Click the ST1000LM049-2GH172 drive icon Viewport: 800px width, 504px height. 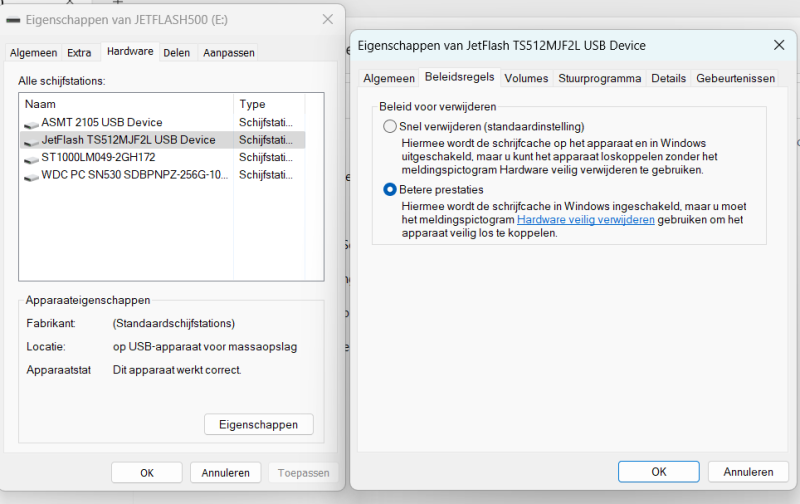pyautogui.click(x=32, y=157)
